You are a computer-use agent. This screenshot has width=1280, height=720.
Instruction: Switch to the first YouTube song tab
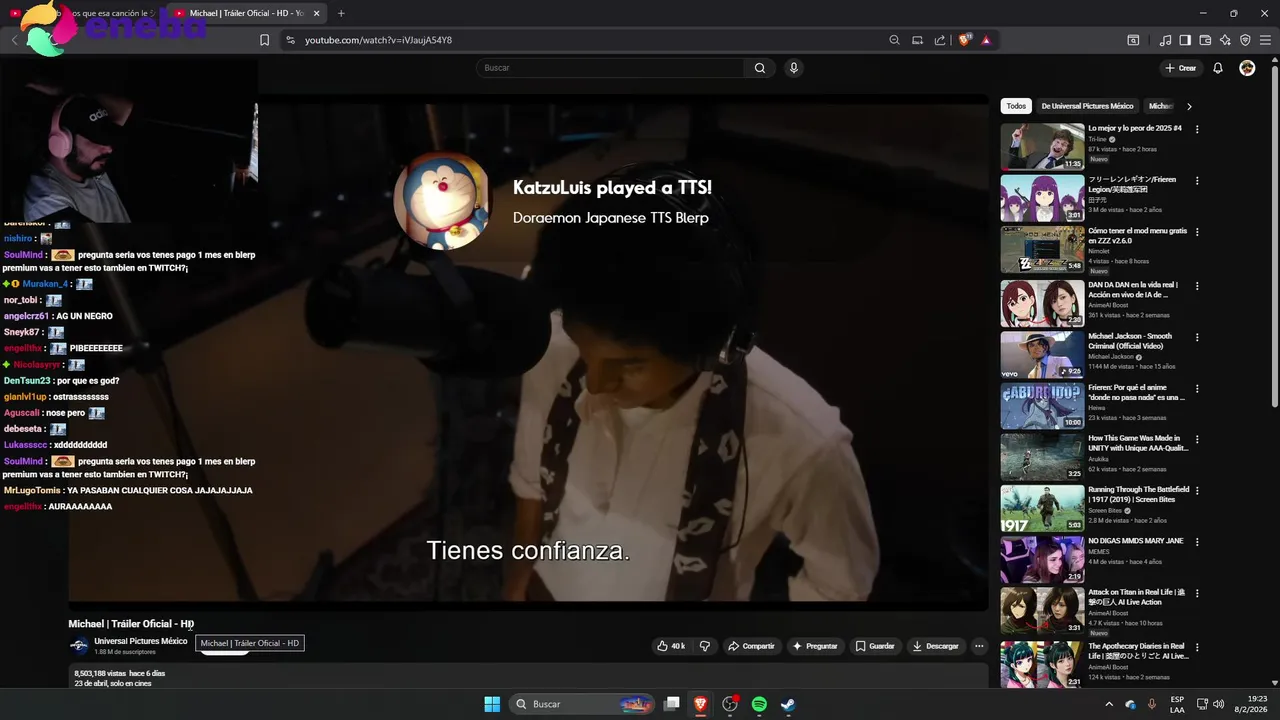coord(82,13)
